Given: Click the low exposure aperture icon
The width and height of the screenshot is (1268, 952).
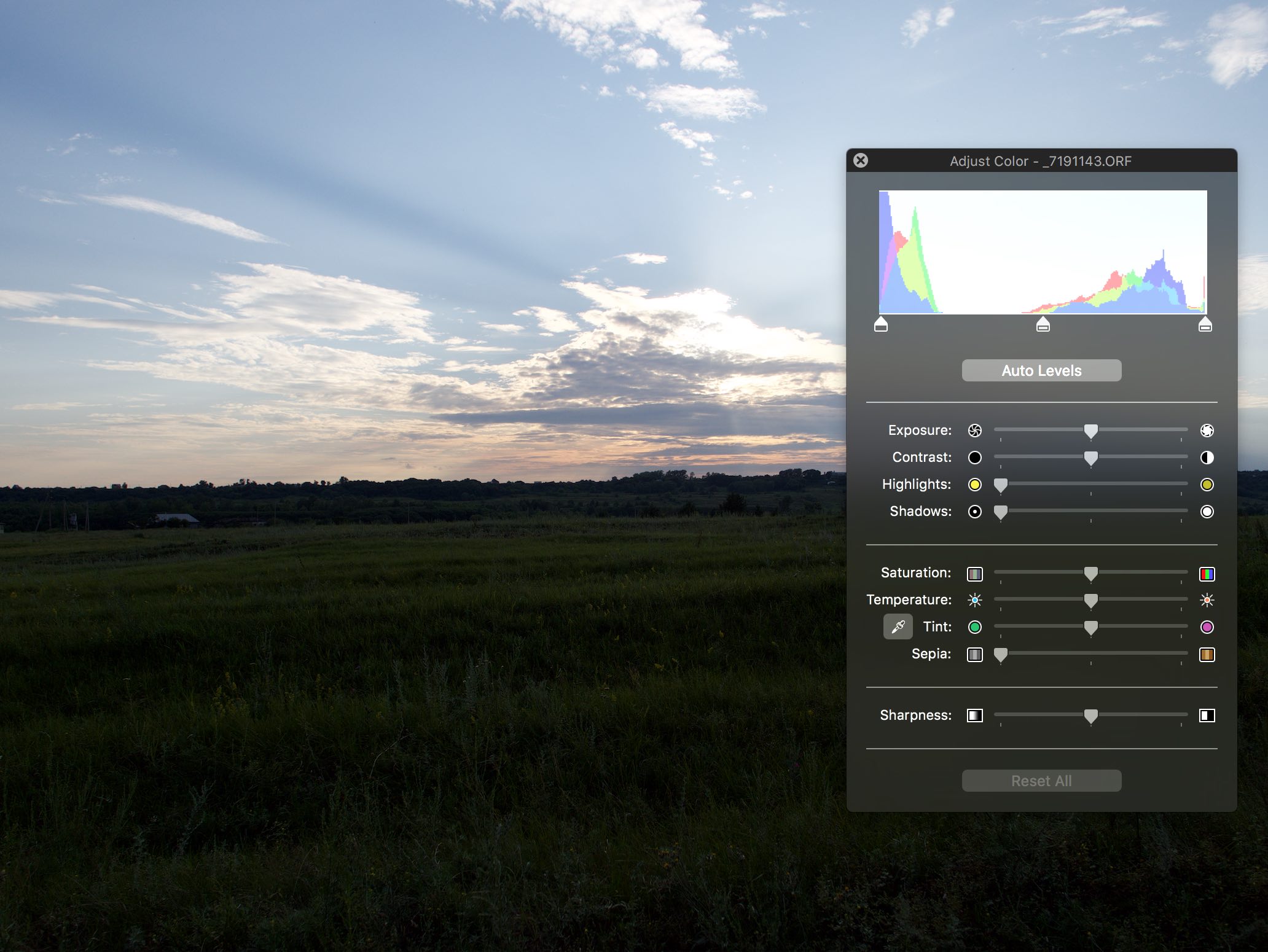Looking at the screenshot, I should pos(975,431).
